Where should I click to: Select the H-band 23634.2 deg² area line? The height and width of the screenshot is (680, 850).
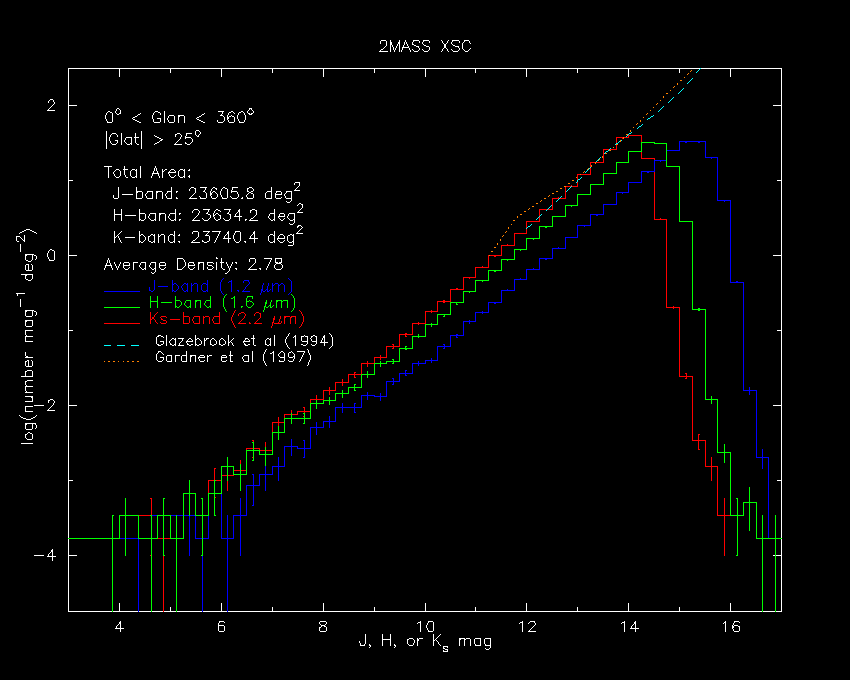coord(207,215)
